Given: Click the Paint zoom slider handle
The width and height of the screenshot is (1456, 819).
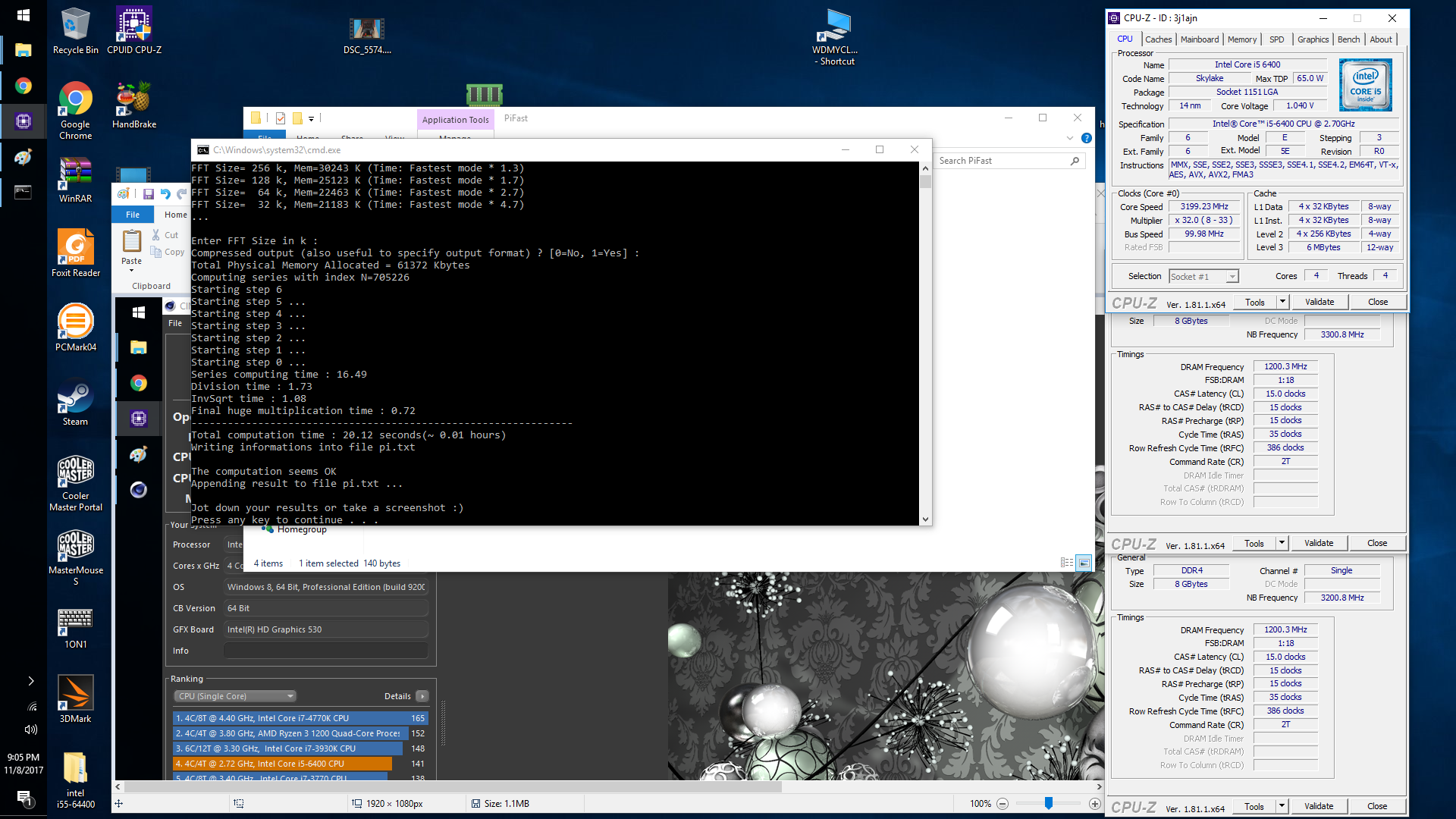Looking at the screenshot, I should pyautogui.click(x=1049, y=803).
